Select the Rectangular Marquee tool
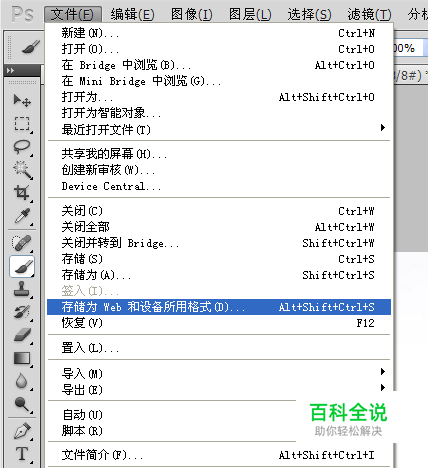This screenshot has width=428, height=468. click(22, 124)
